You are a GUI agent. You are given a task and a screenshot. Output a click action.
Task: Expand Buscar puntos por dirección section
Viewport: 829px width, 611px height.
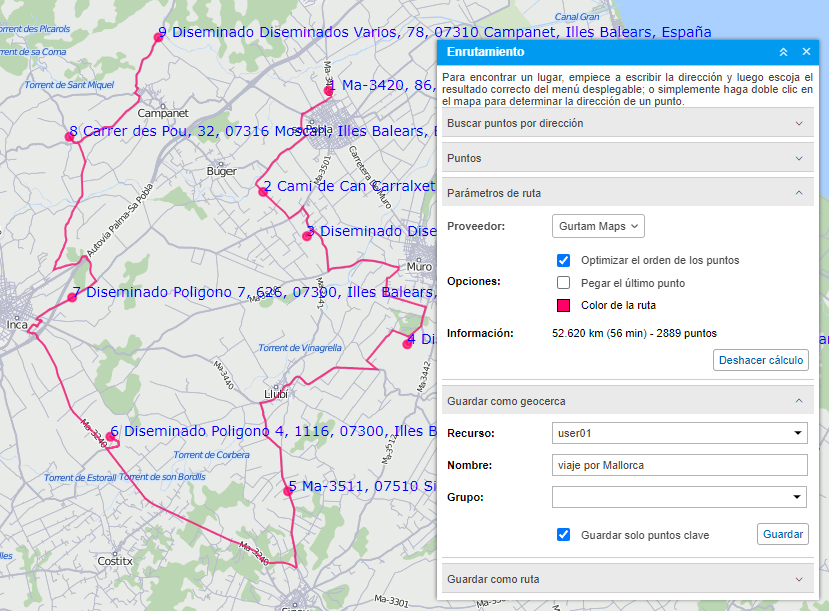point(628,123)
